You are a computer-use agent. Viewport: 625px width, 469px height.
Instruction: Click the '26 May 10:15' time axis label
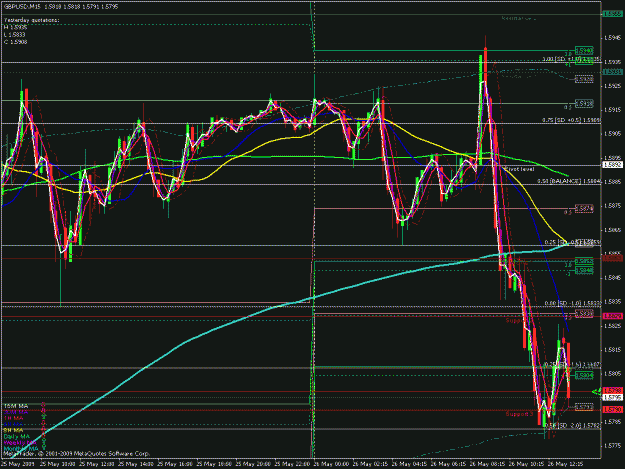point(526,464)
